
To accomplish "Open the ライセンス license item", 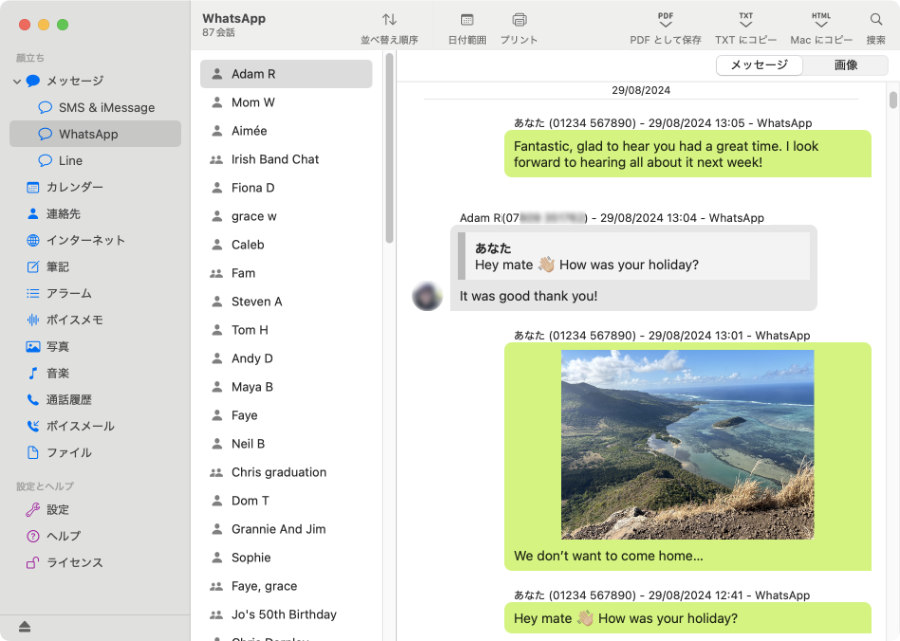I will click(96, 562).
